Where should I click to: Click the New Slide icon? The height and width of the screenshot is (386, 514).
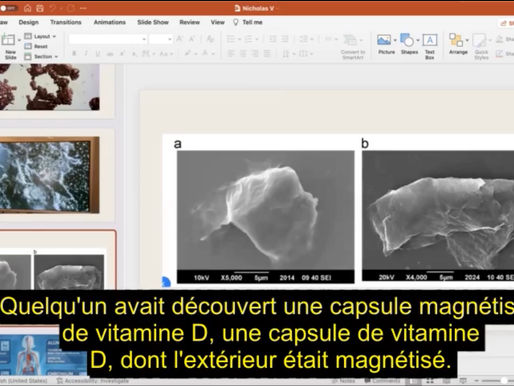click(8, 40)
